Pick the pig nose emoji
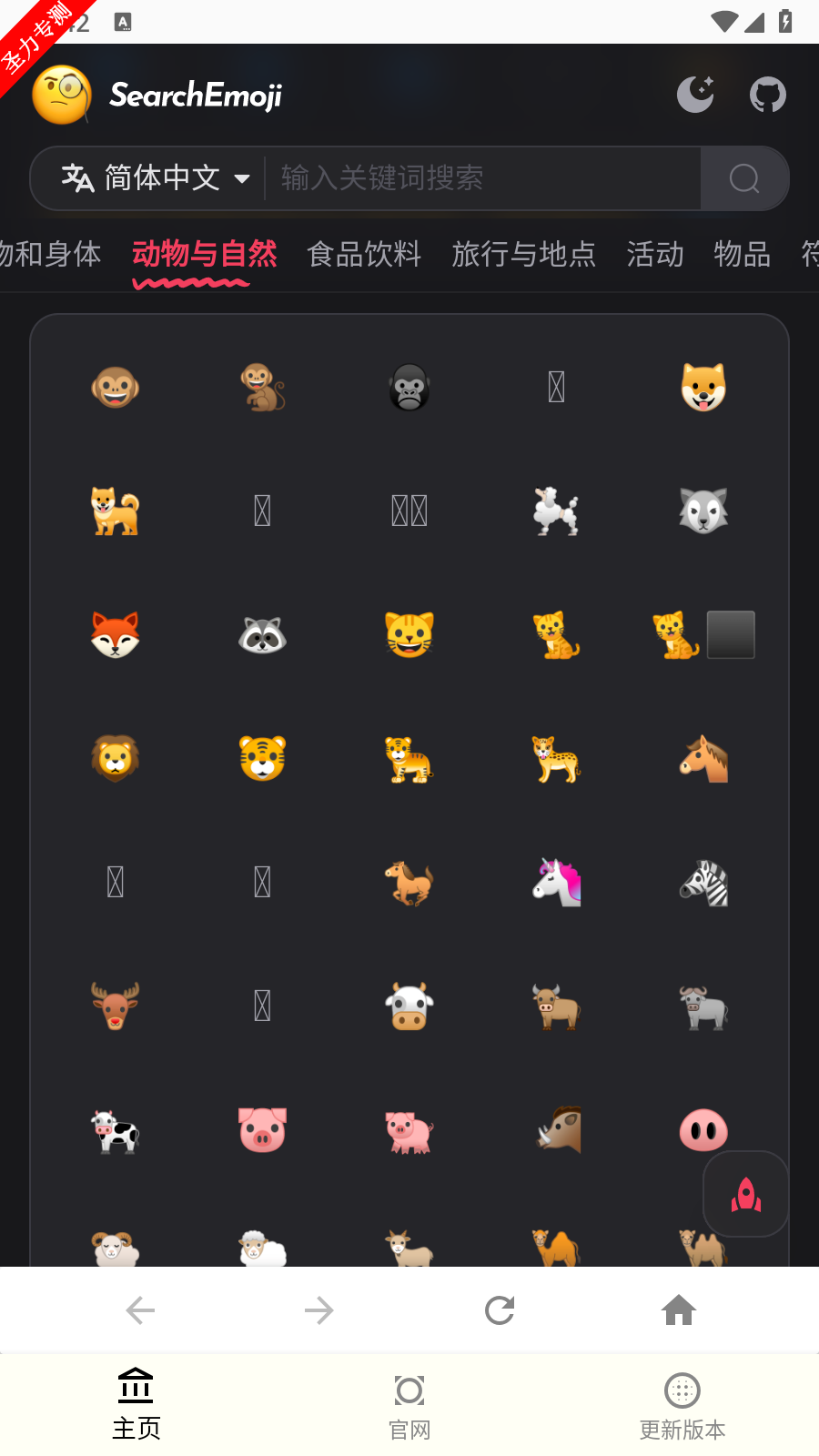 click(703, 1130)
